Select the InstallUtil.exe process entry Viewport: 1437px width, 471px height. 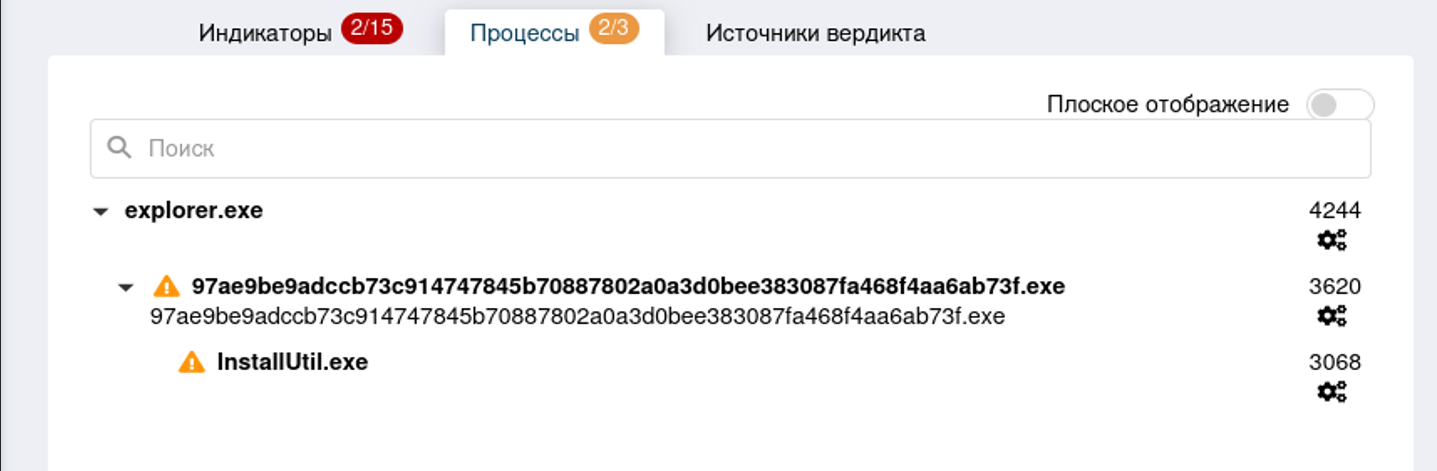coord(292,362)
